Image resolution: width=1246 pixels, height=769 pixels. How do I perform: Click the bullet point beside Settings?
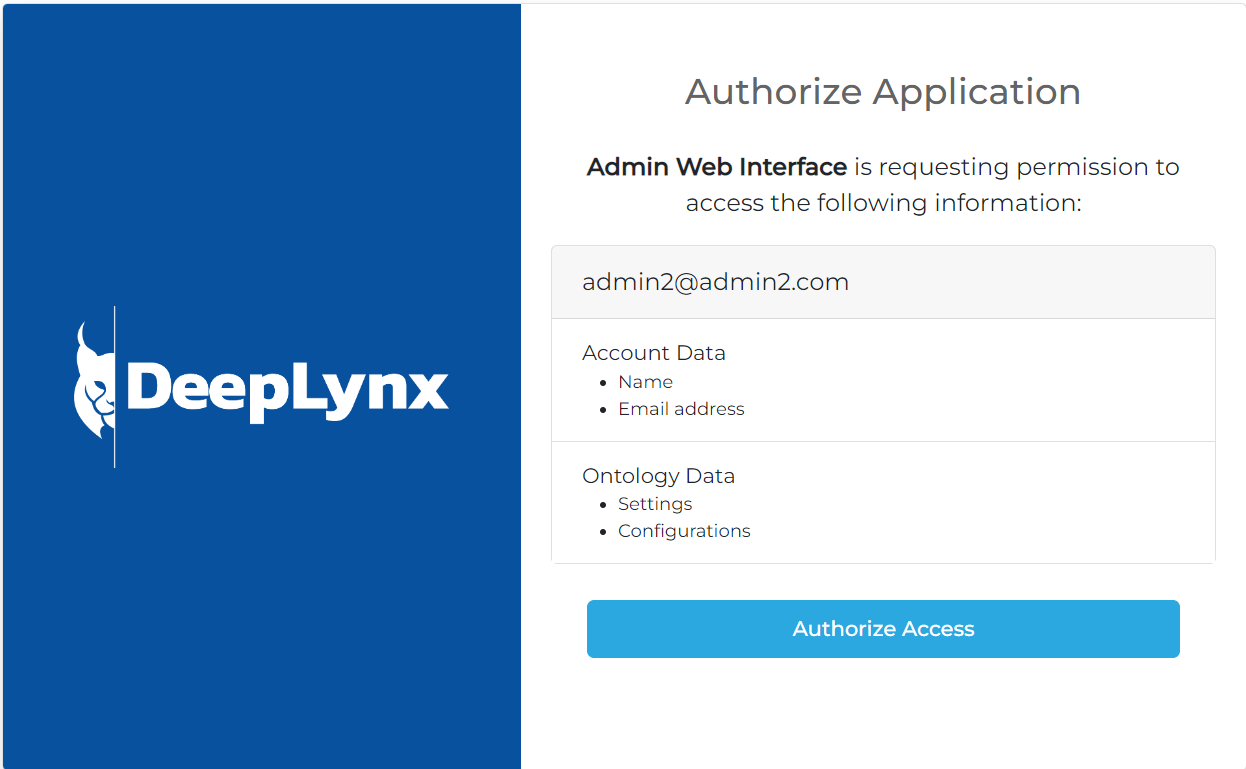click(x=603, y=505)
